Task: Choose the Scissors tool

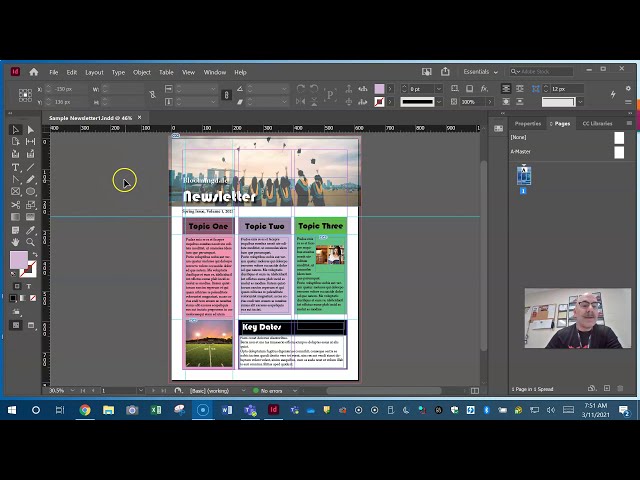Action: click(x=15, y=204)
